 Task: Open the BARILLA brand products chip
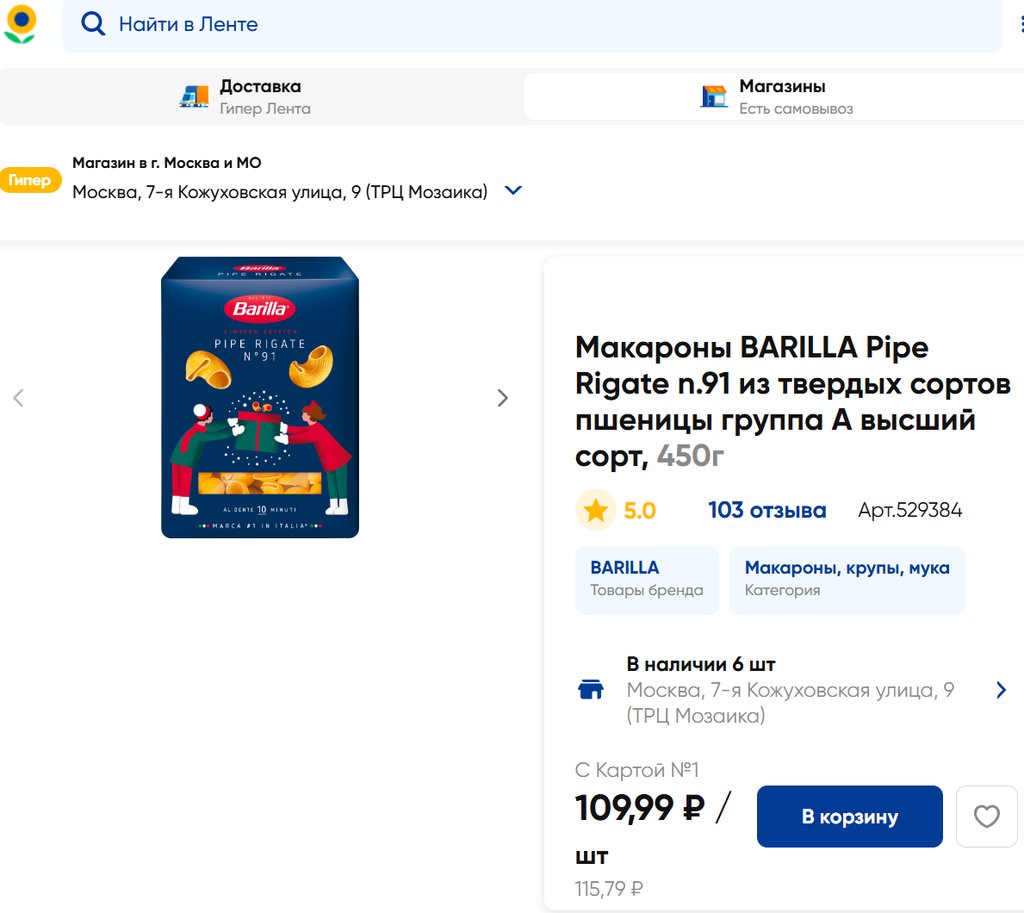646,579
